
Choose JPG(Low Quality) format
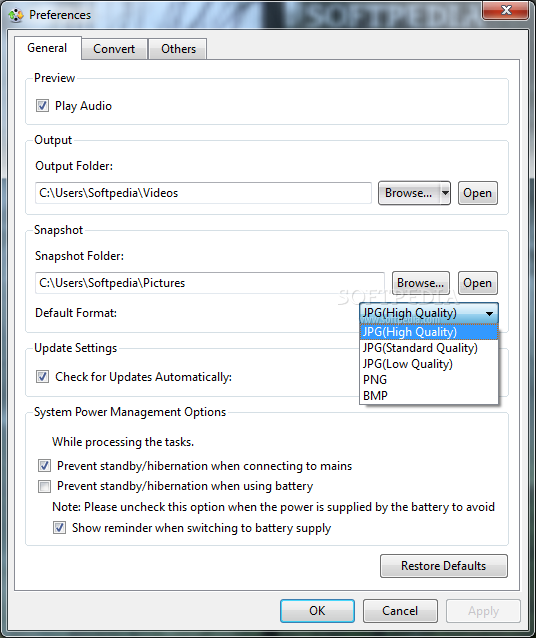click(429, 364)
